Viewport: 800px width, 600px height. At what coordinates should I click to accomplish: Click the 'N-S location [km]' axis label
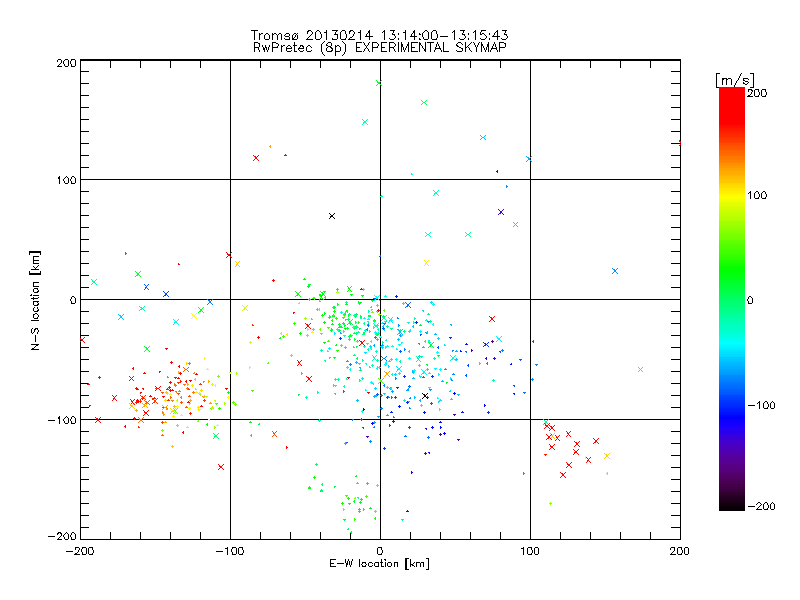[x=35, y=301]
